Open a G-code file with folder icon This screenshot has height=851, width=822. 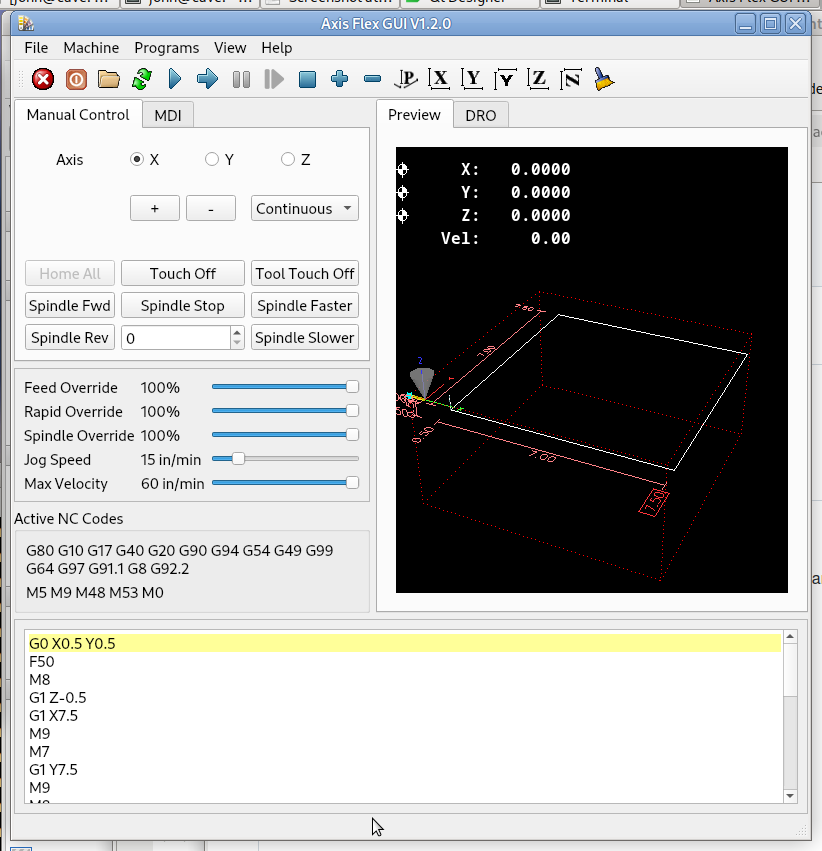pyautogui.click(x=109, y=79)
